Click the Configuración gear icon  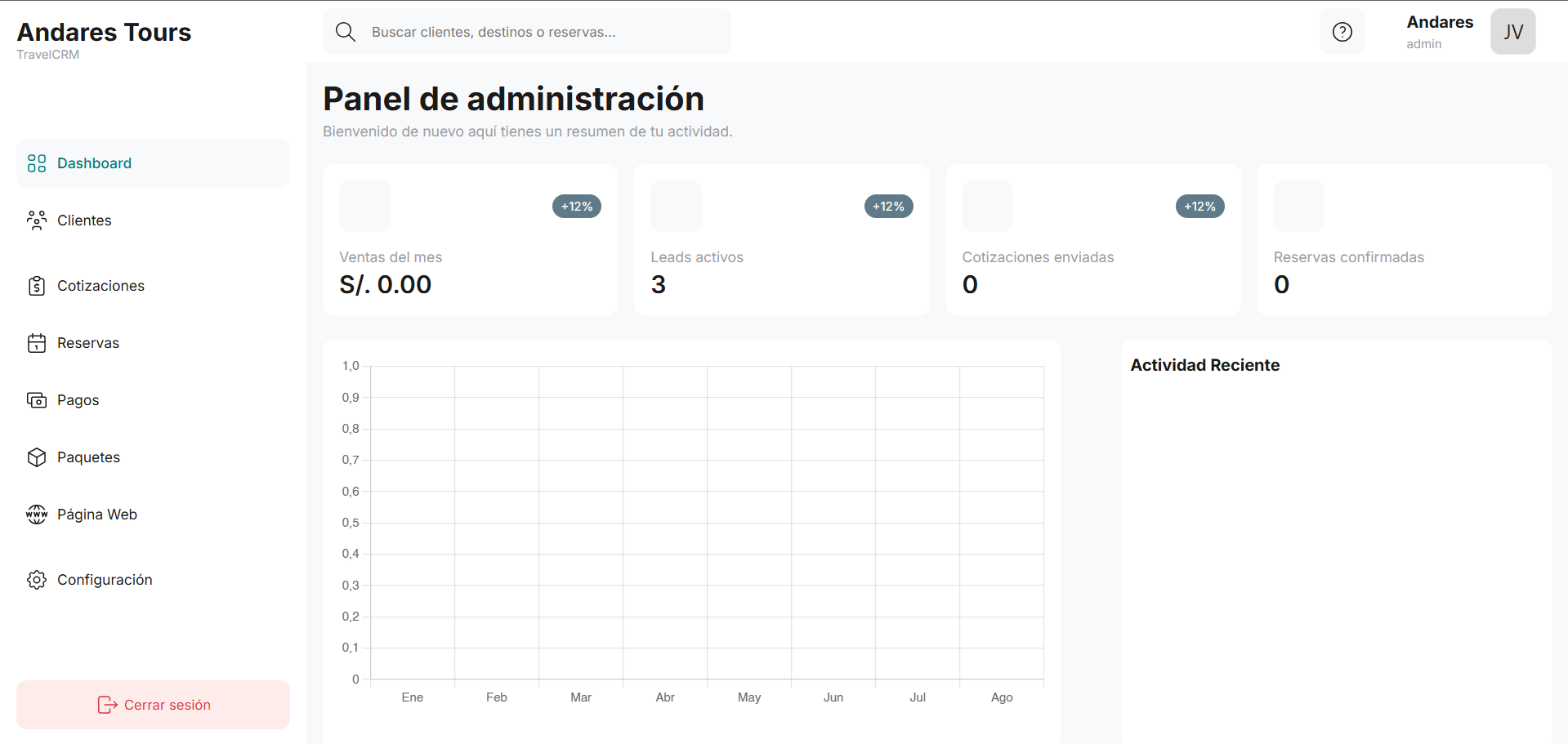pos(37,580)
